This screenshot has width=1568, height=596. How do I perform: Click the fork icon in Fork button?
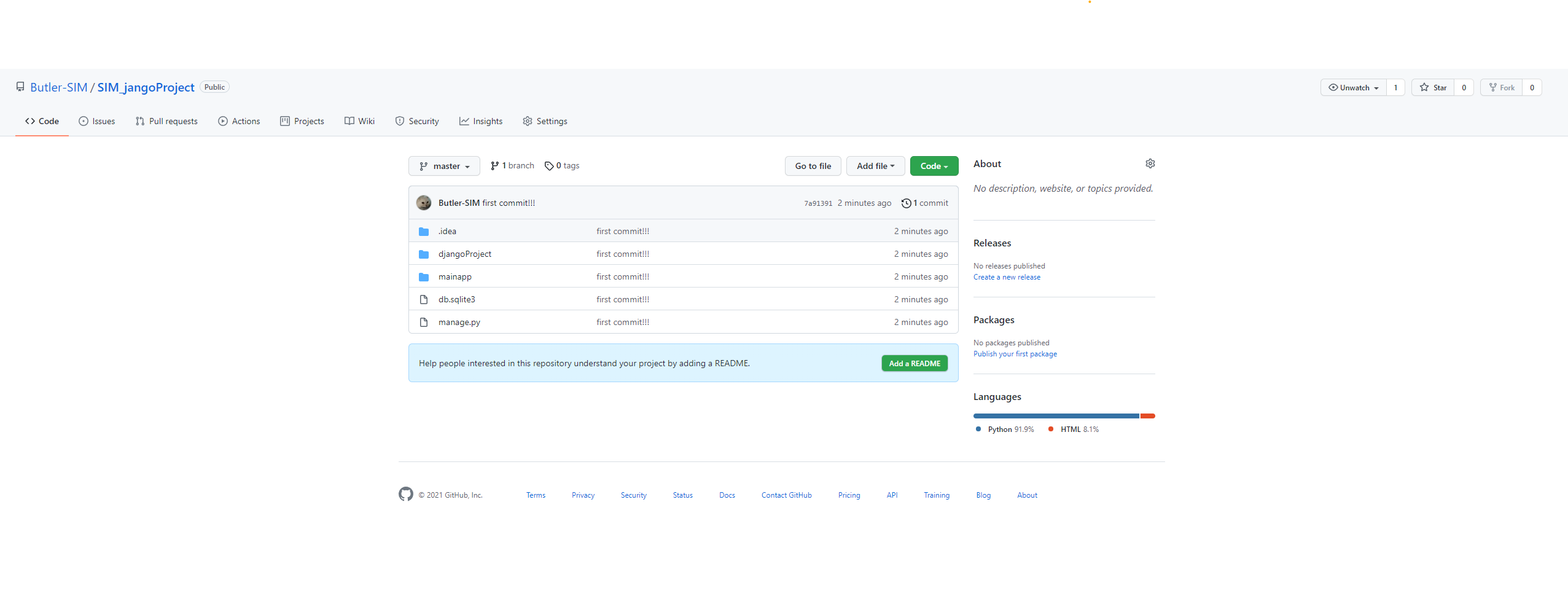point(1492,87)
